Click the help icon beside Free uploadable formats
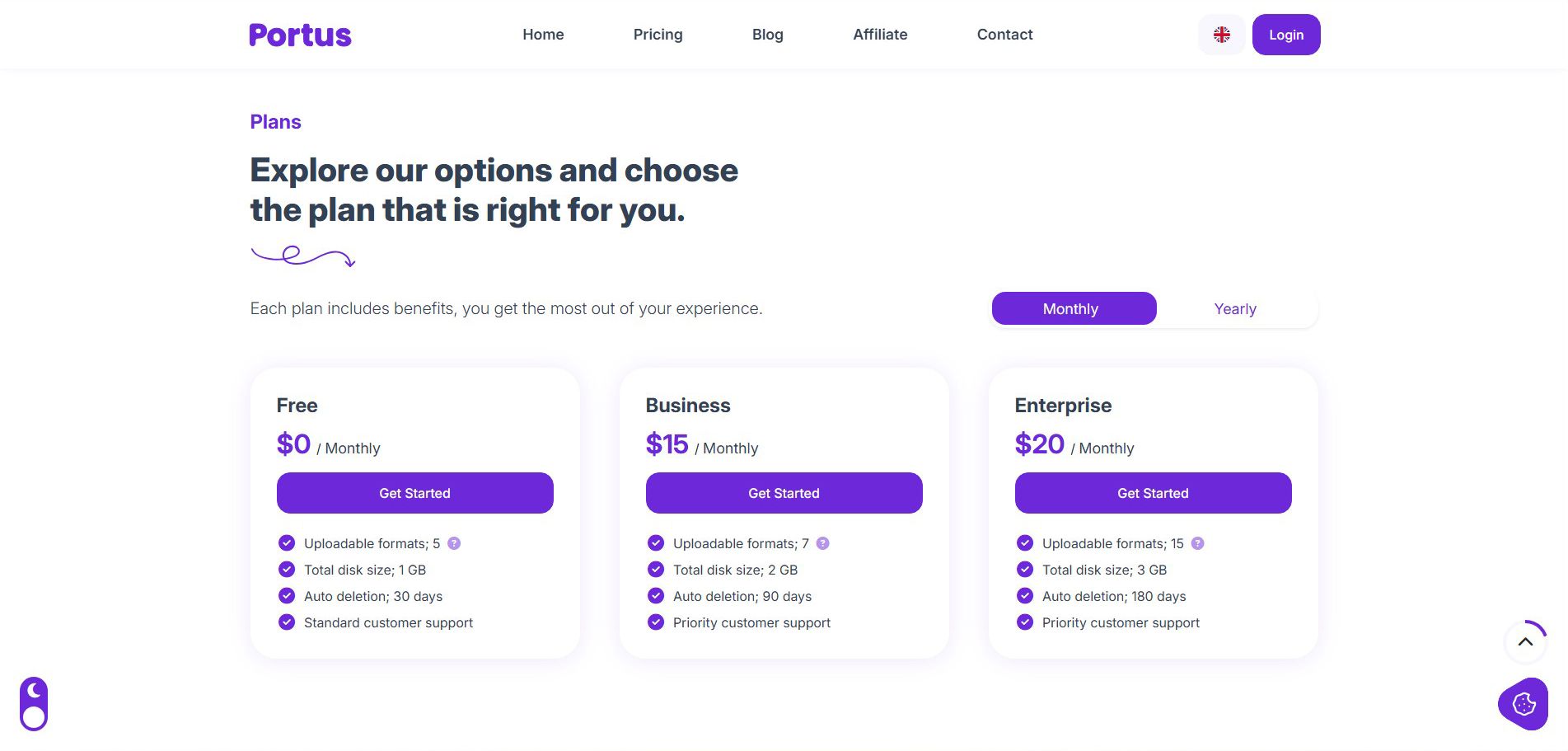1568x751 pixels. point(454,543)
